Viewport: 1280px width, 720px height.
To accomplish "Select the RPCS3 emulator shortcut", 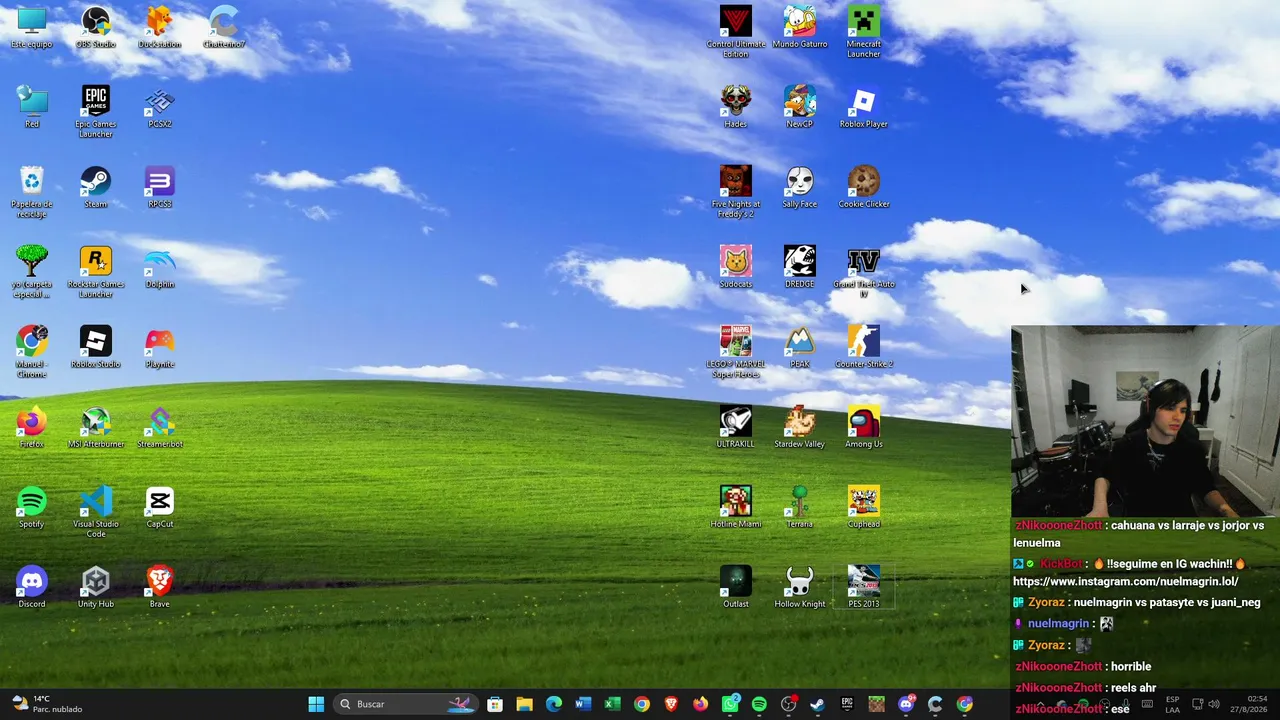I will point(160,187).
